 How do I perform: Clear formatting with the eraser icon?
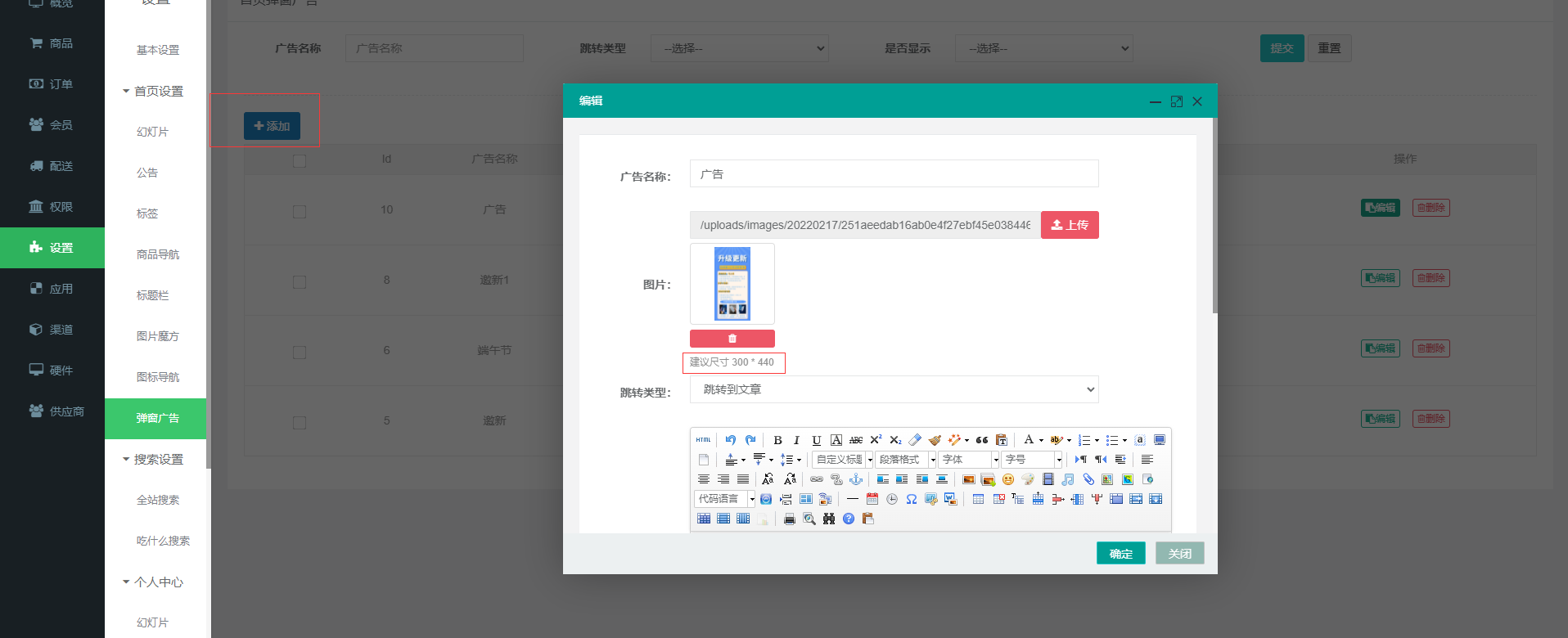915,440
